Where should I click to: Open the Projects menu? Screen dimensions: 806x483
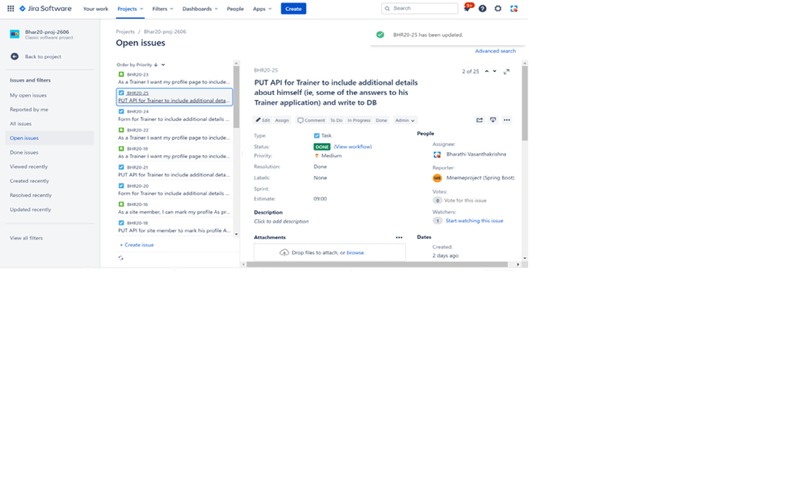pos(130,9)
